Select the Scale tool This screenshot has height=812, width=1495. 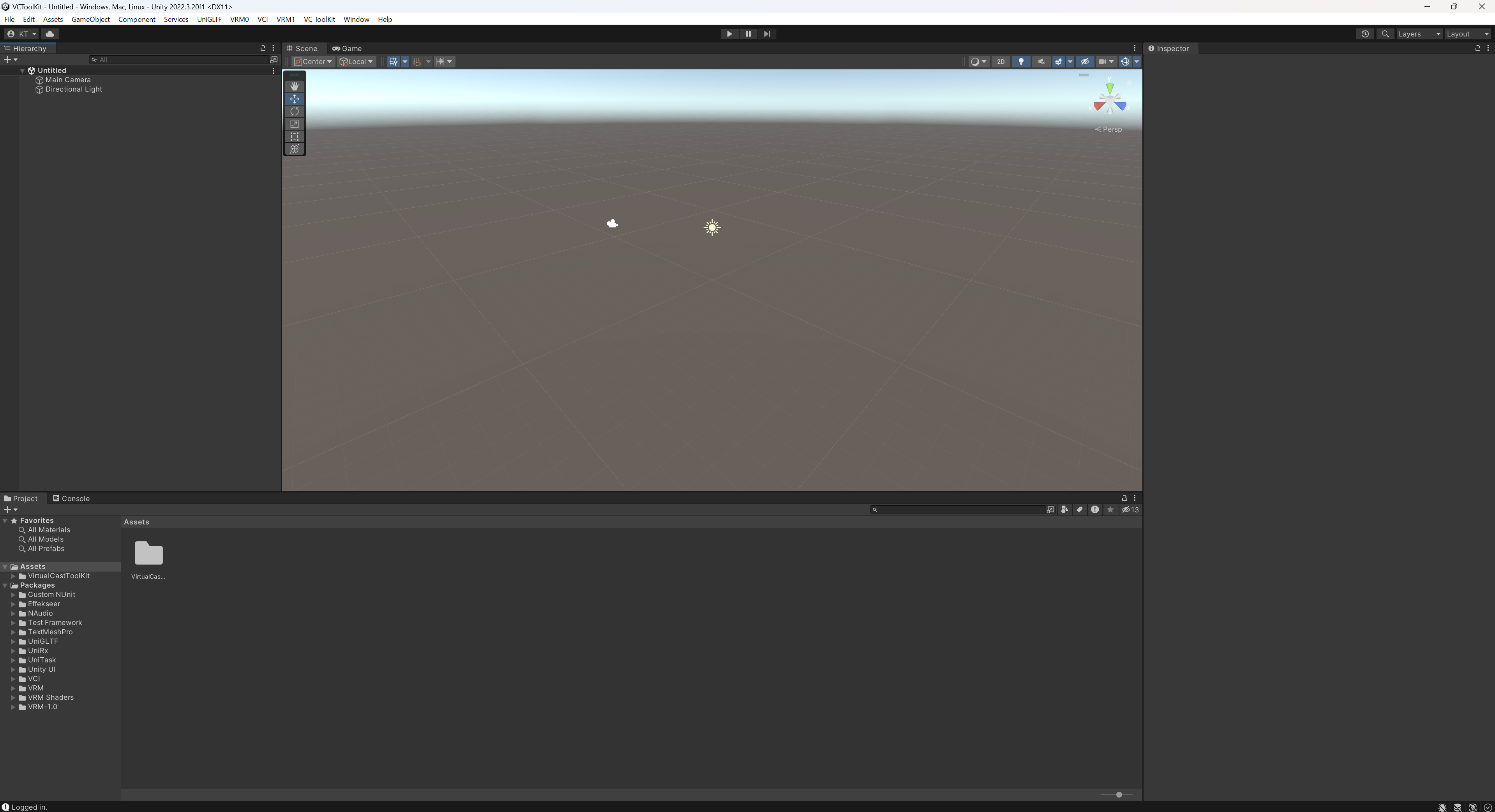click(x=294, y=124)
